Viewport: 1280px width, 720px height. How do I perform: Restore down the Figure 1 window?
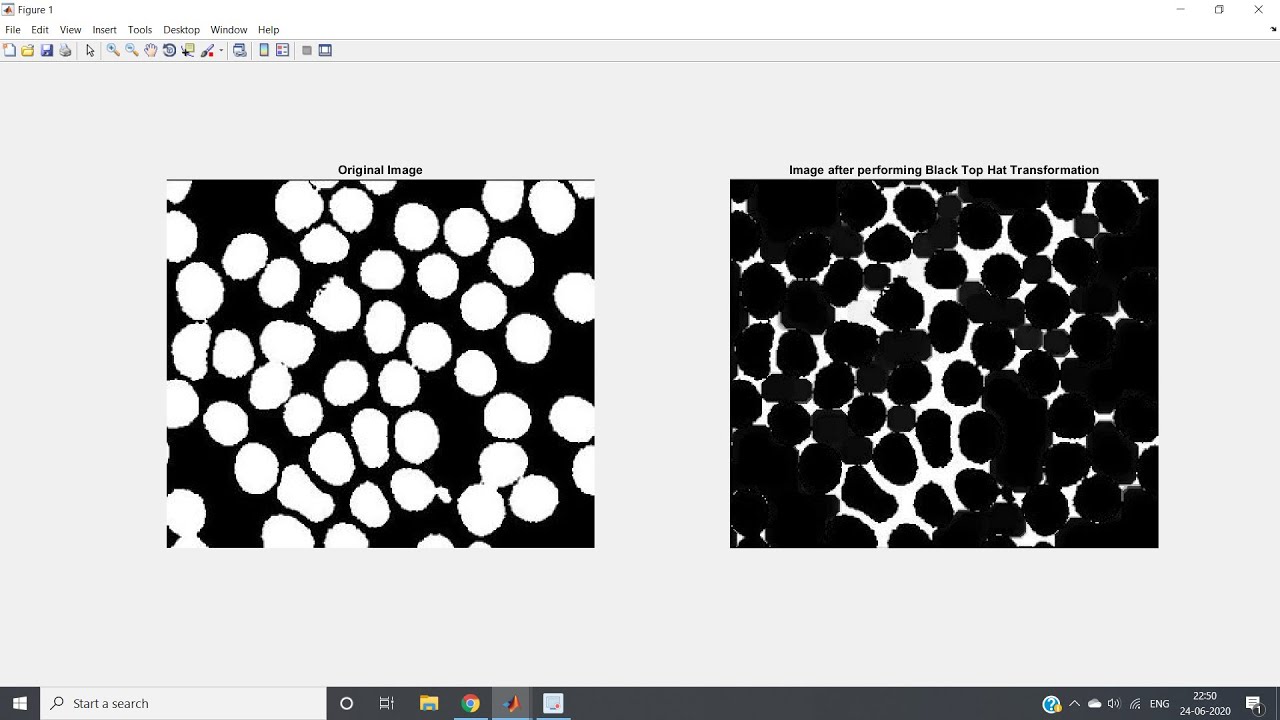(x=1219, y=9)
